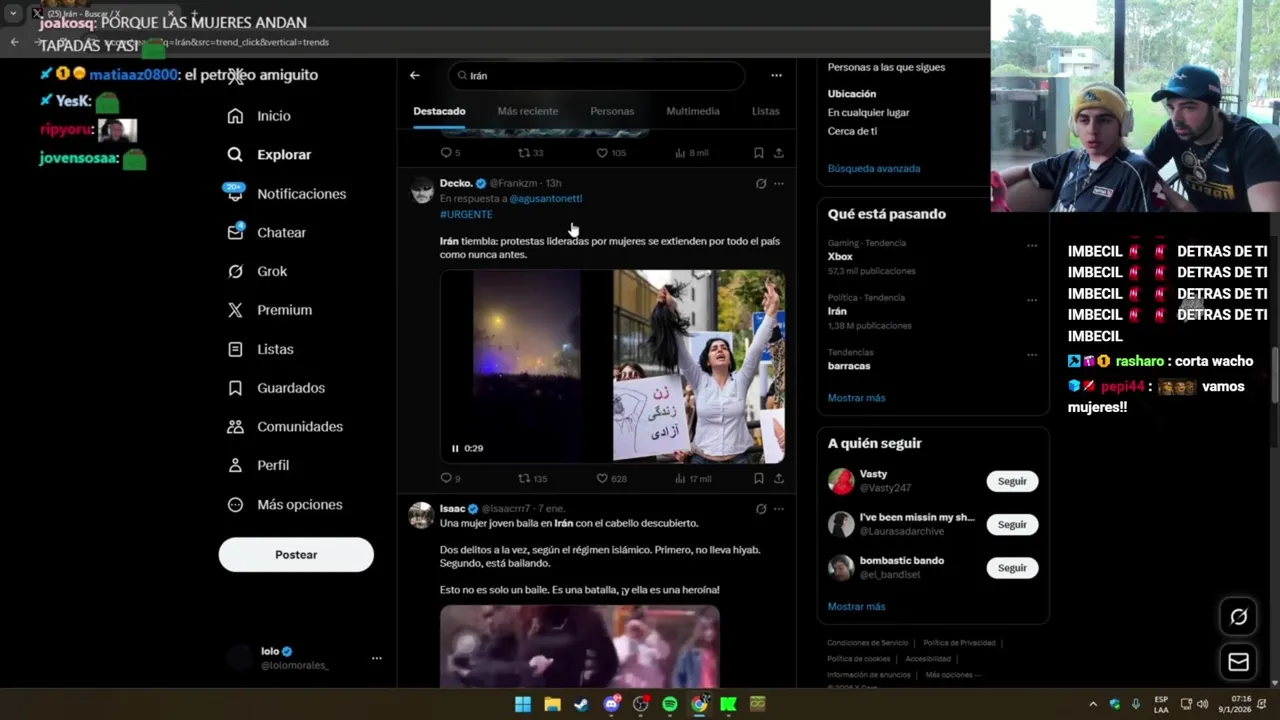The height and width of the screenshot is (720, 1280).
Task: Bookmark Decko's Irán protest post
Action: pyautogui.click(x=758, y=479)
